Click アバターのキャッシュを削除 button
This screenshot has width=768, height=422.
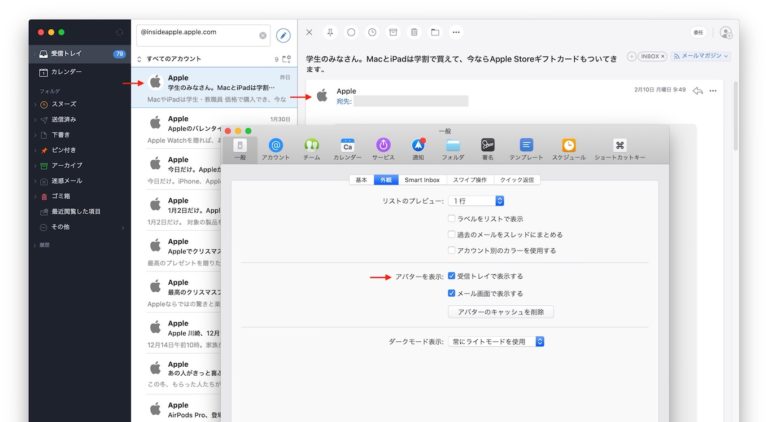coord(500,312)
